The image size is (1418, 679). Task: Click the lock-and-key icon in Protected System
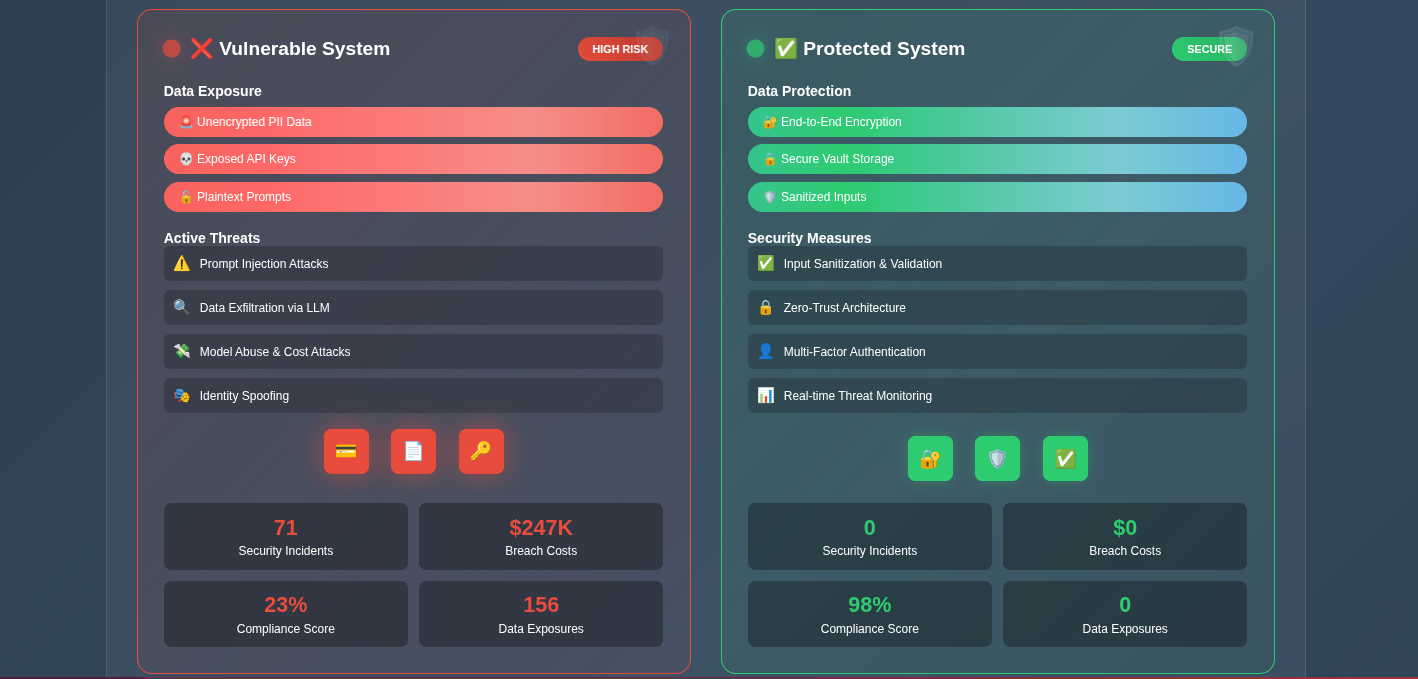930,458
